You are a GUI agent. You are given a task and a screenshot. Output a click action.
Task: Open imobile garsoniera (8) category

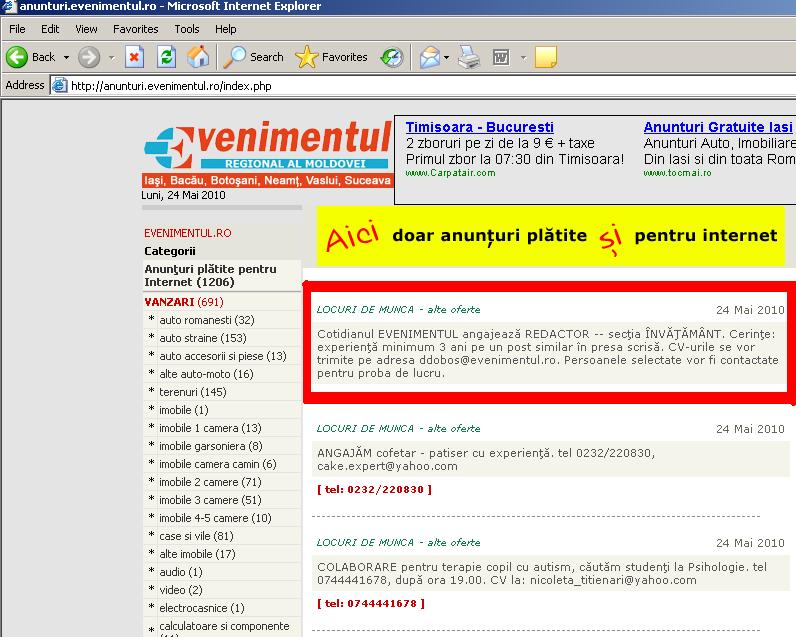click(x=211, y=446)
